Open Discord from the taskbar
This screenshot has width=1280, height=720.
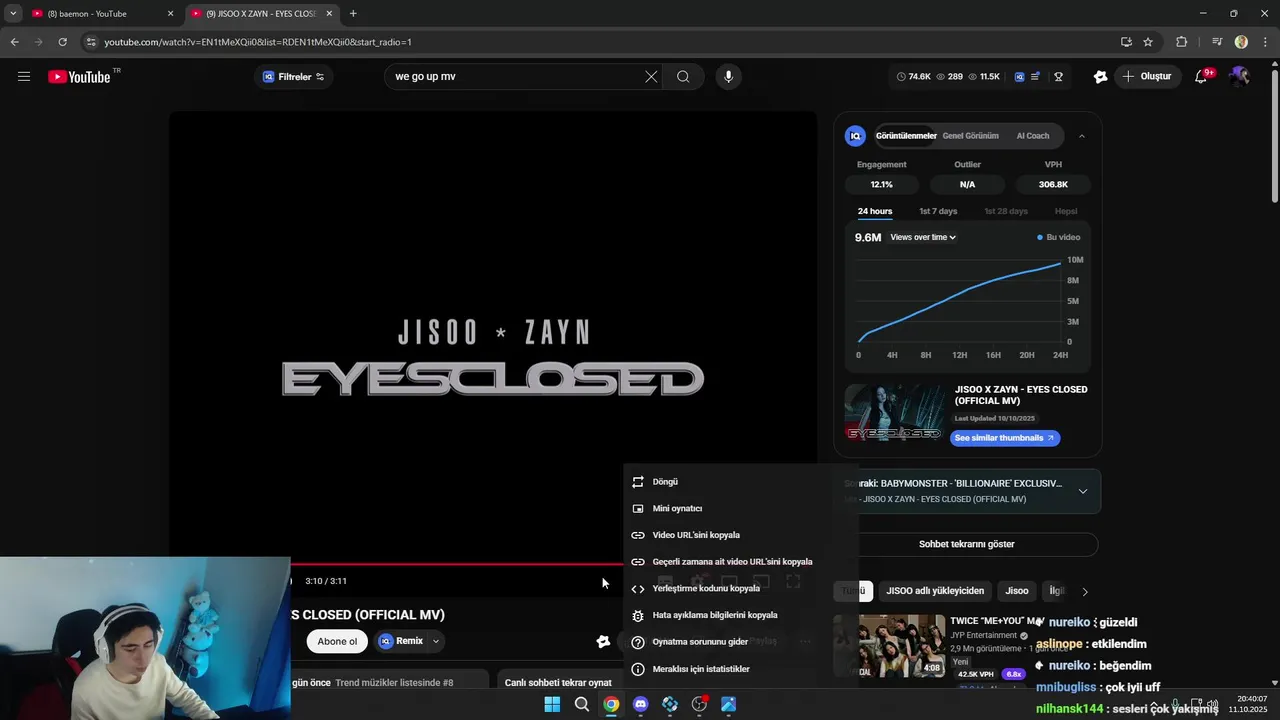[x=640, y=704]
